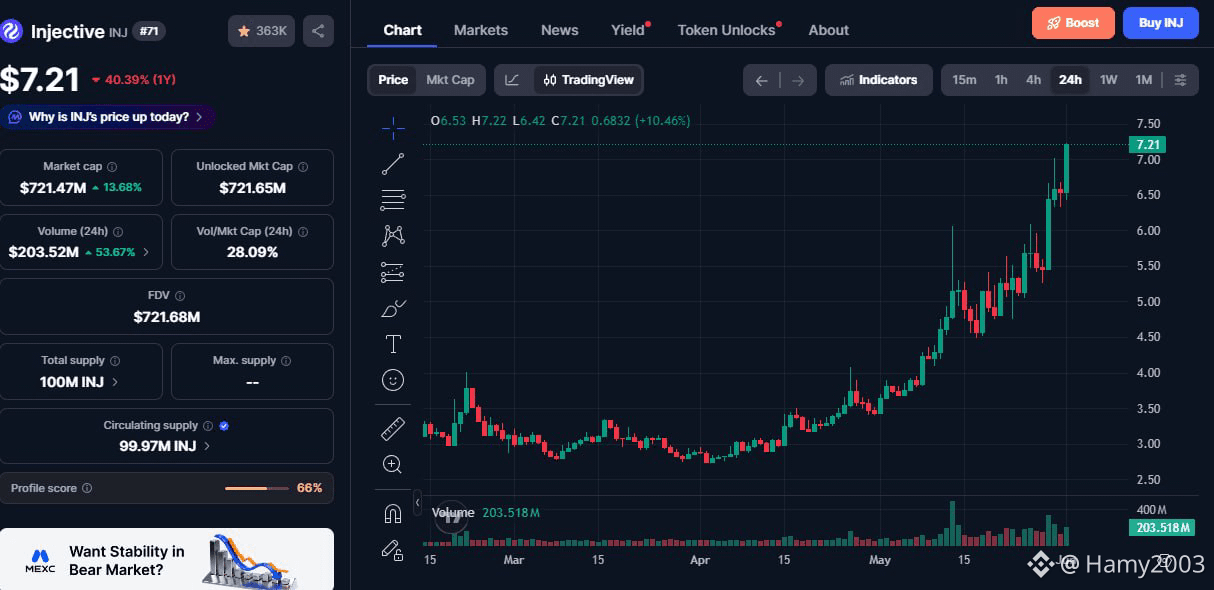Screen dimensions: 1214x590
Task: Select the brush drawing tool
Action: click(393, 308)
